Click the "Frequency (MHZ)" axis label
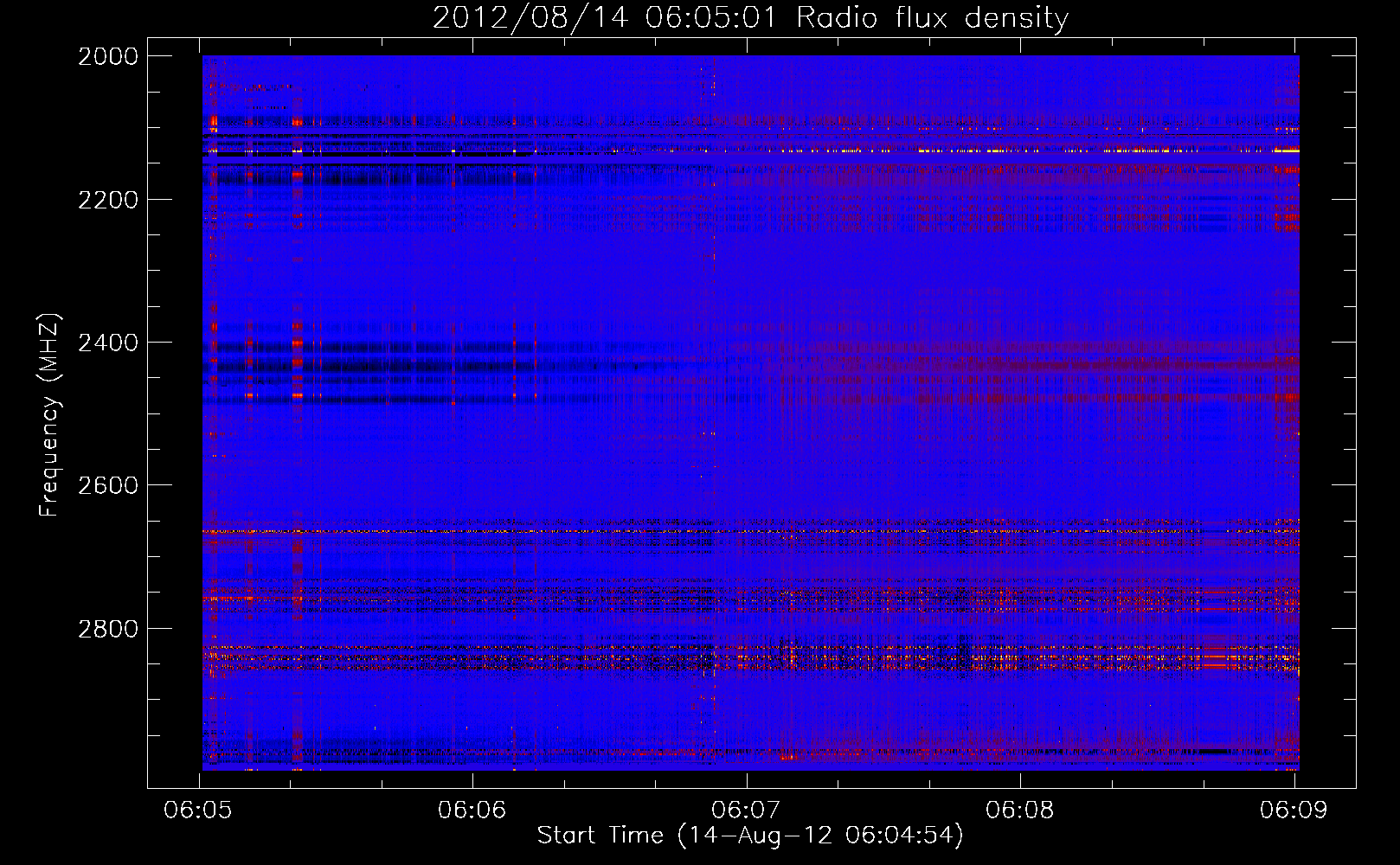 [49, 415]
